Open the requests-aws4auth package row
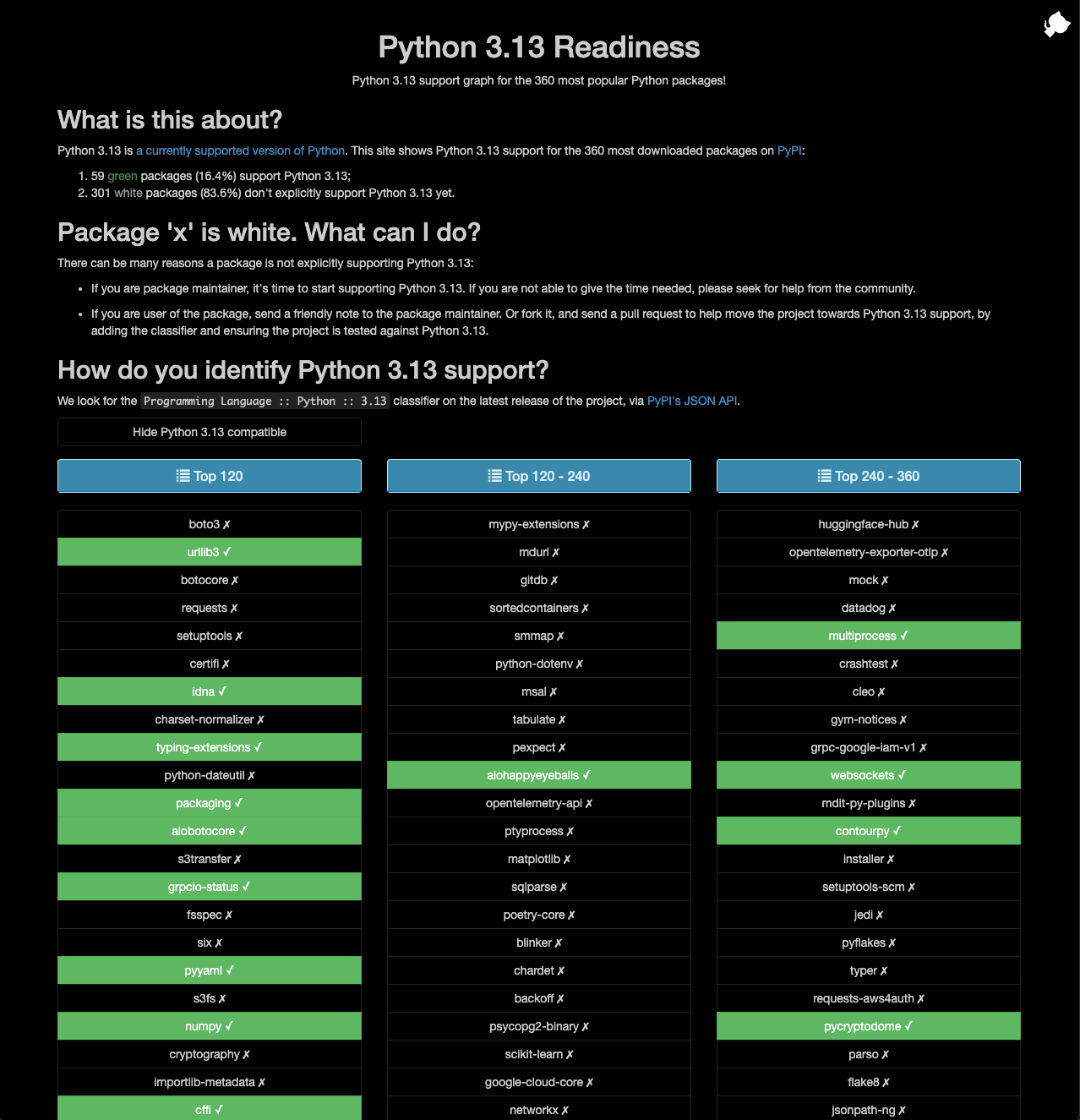 point(869,998)
